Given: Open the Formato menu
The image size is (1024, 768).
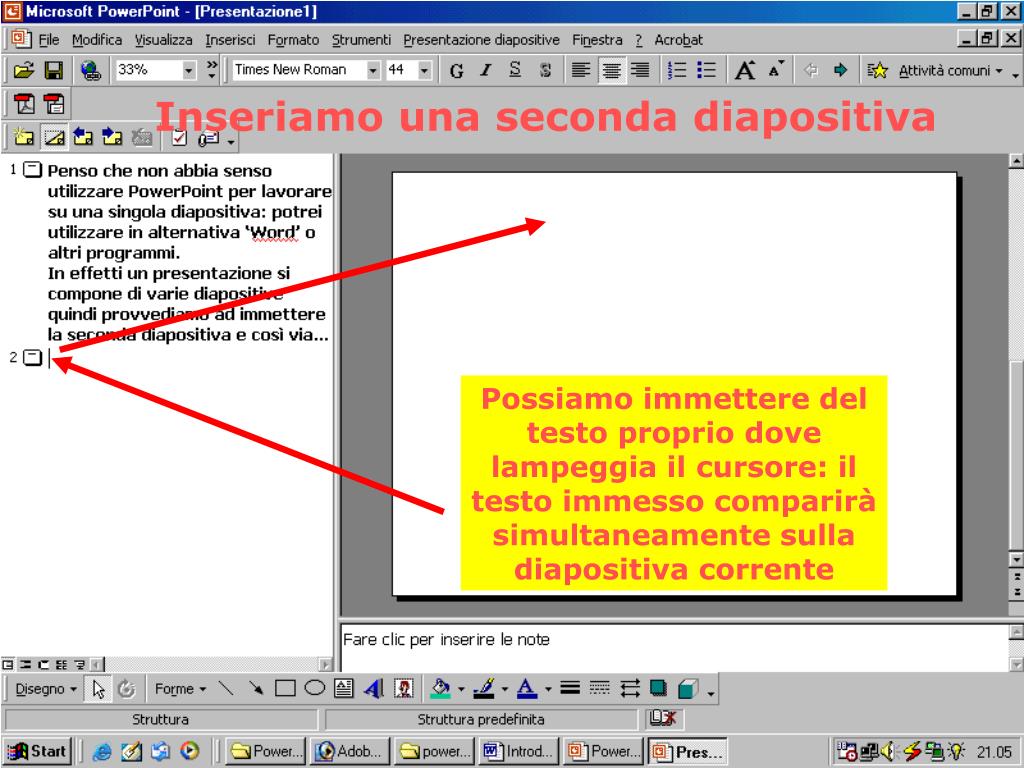Looking at the screenshot, I should coord(293,40).
